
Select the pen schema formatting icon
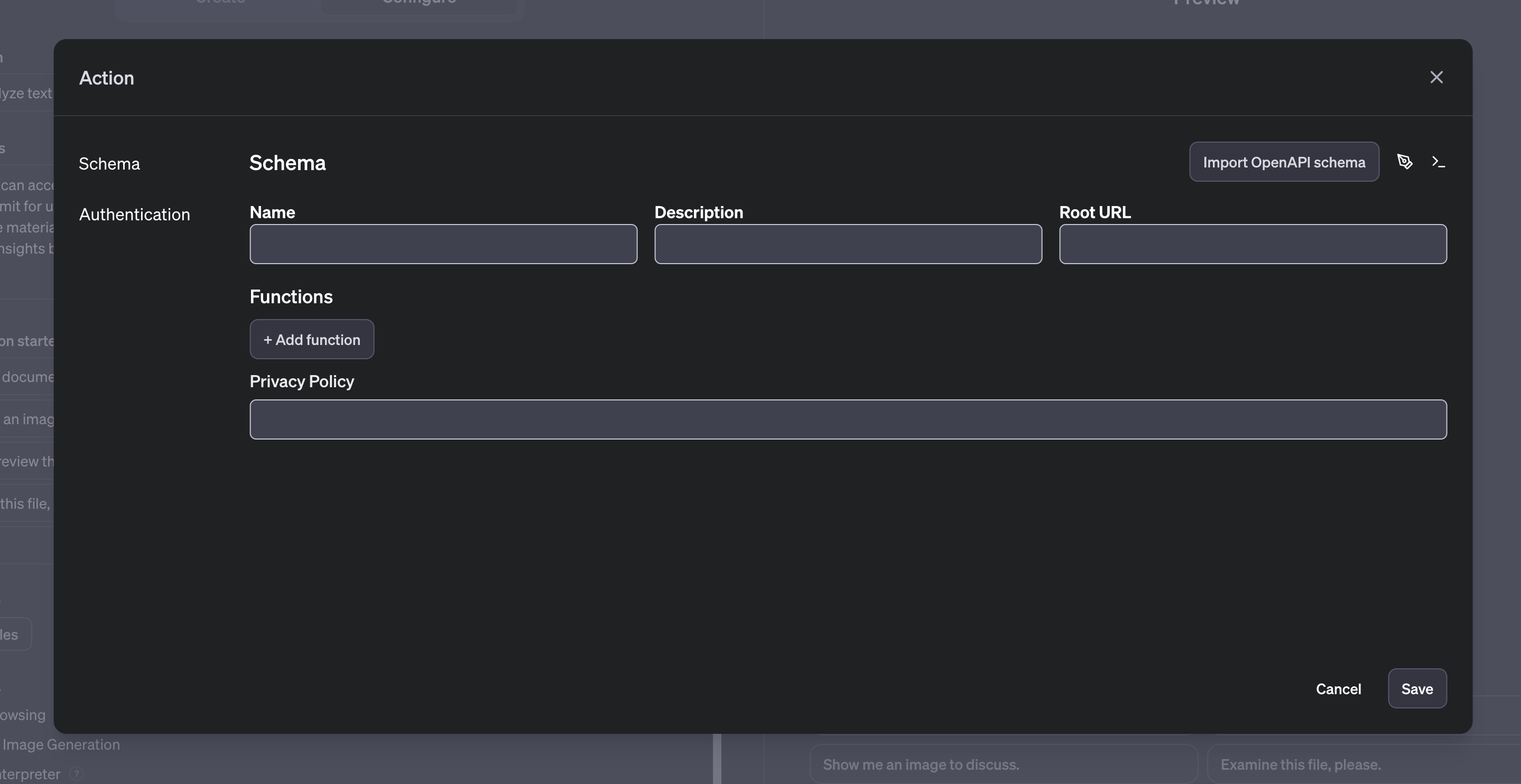pos(1406,161)
